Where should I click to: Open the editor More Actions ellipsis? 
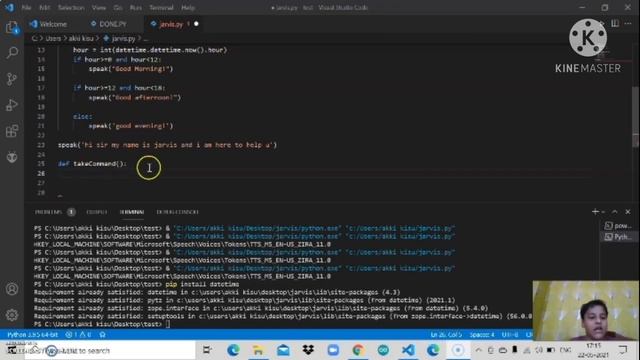pos(628,24)
